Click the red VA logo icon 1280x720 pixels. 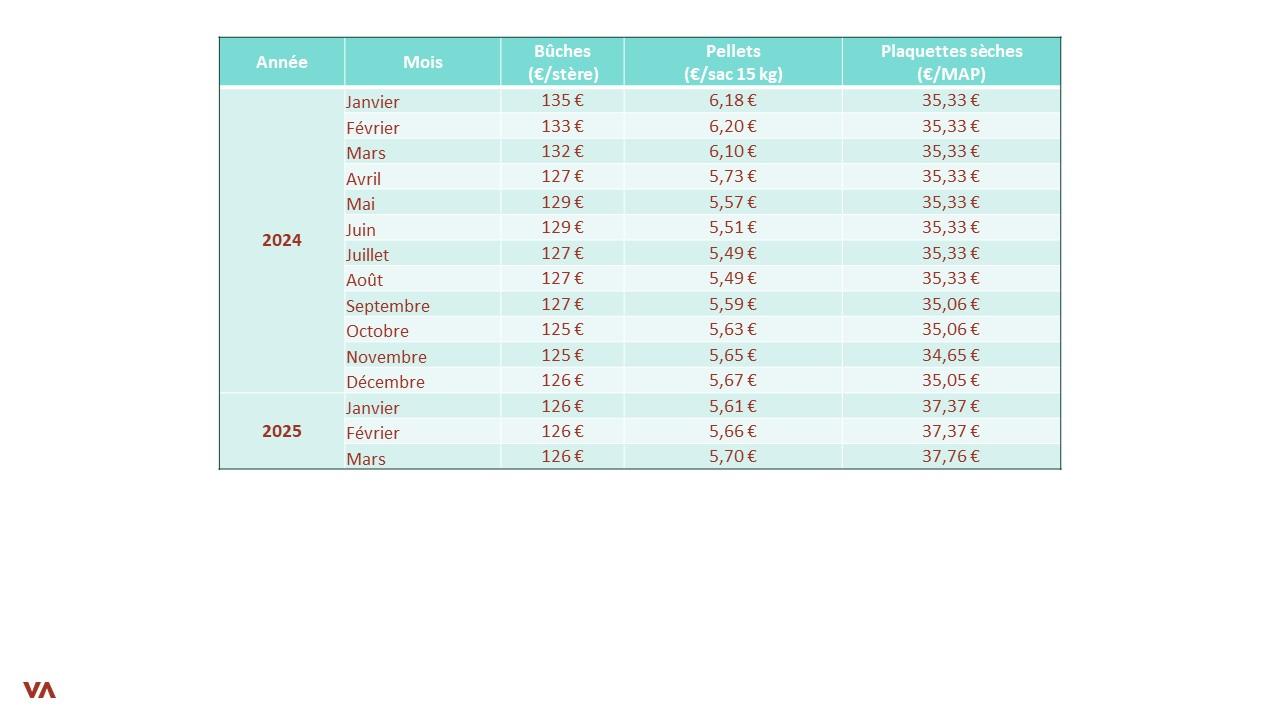coord(39,690)
